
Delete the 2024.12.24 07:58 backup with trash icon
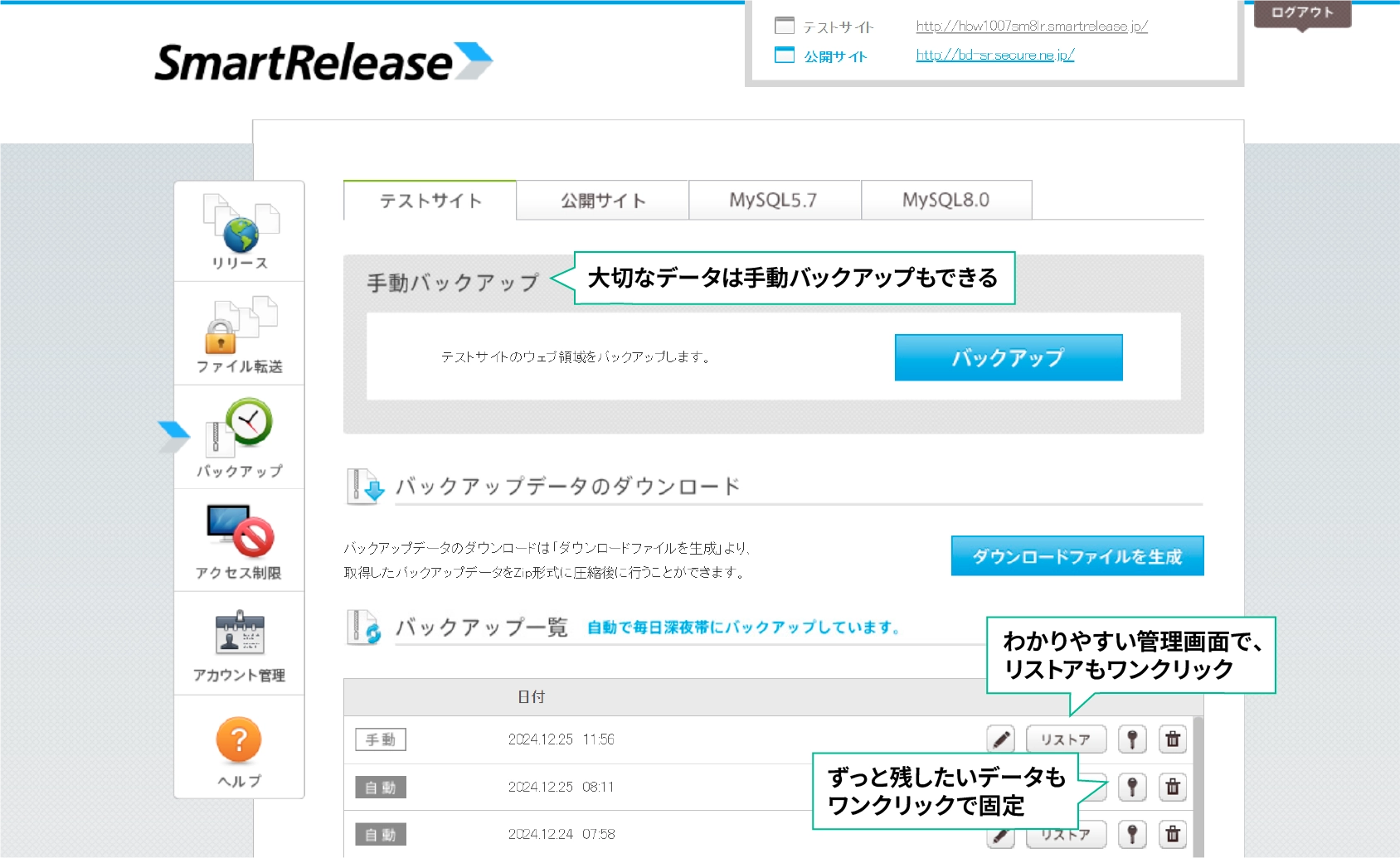(x=1173, y=834)
